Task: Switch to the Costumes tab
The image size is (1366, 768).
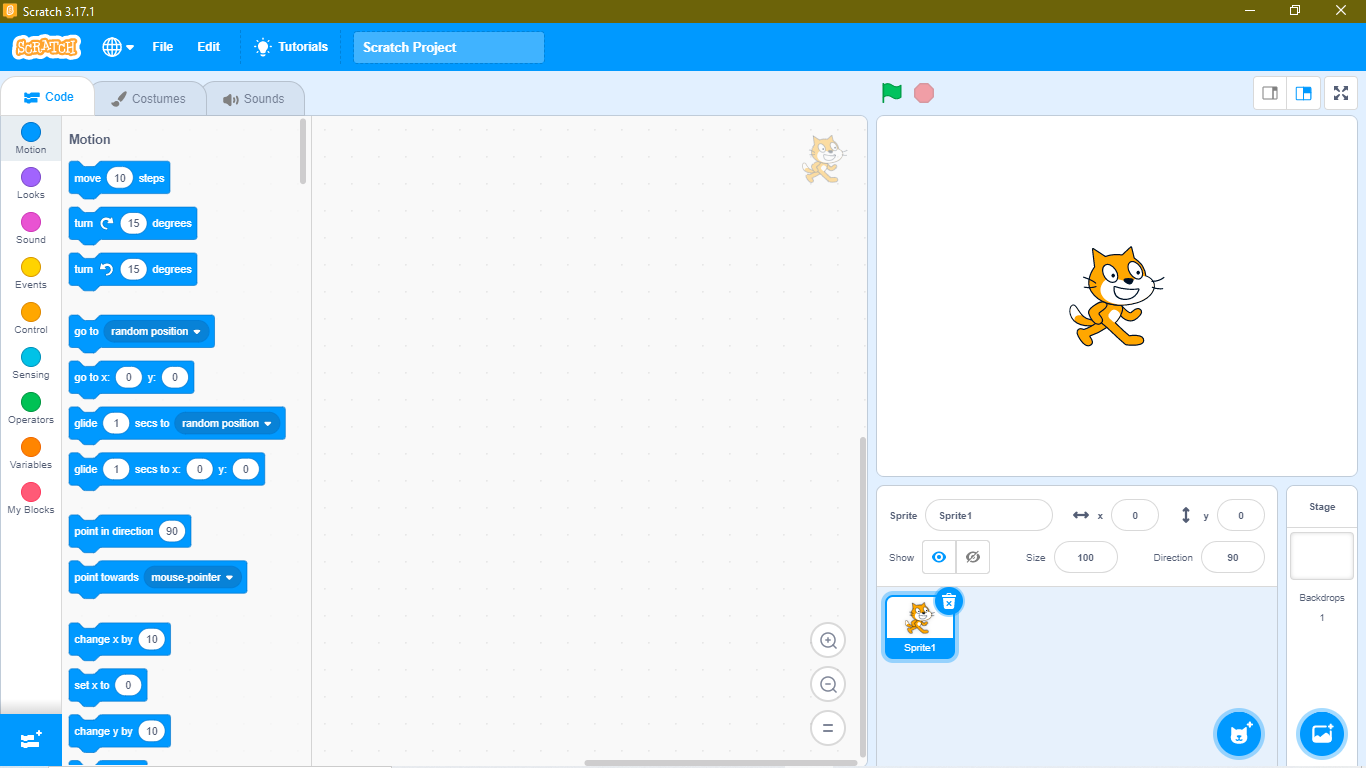Action: (149, 99)
